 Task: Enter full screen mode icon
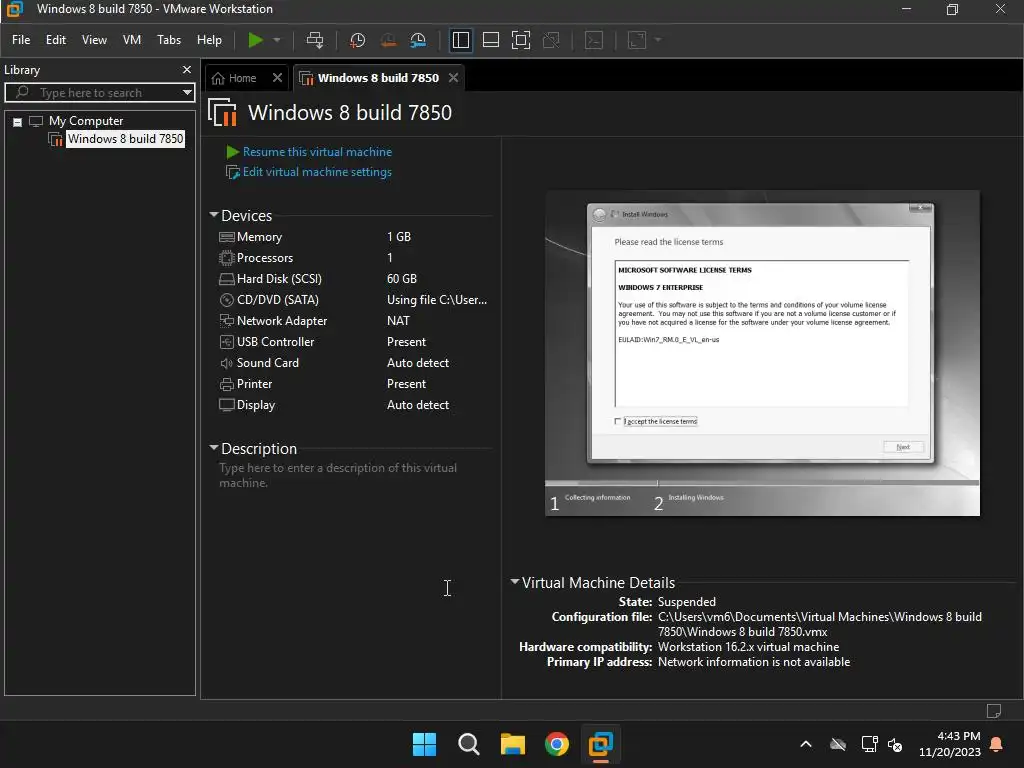pos(520,40)
